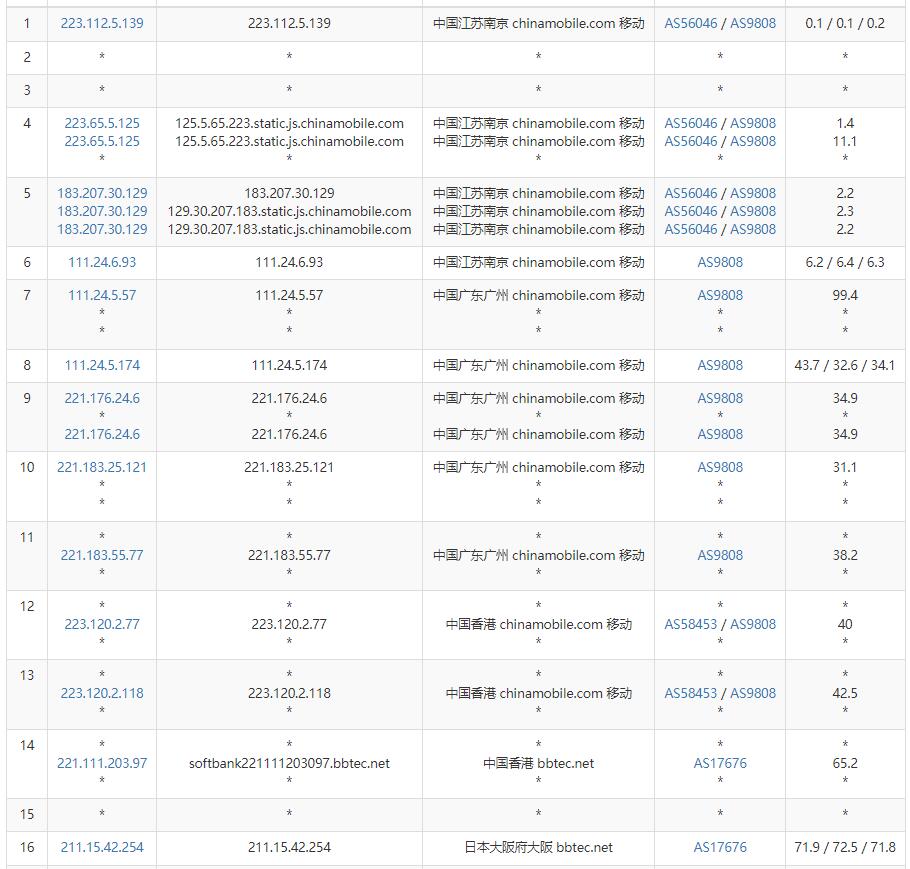The height and width of the screenshot is (869, 910).
Task: Select the 0.1 / 0.1 / 0.2 latency value
Action: (844, 23)
